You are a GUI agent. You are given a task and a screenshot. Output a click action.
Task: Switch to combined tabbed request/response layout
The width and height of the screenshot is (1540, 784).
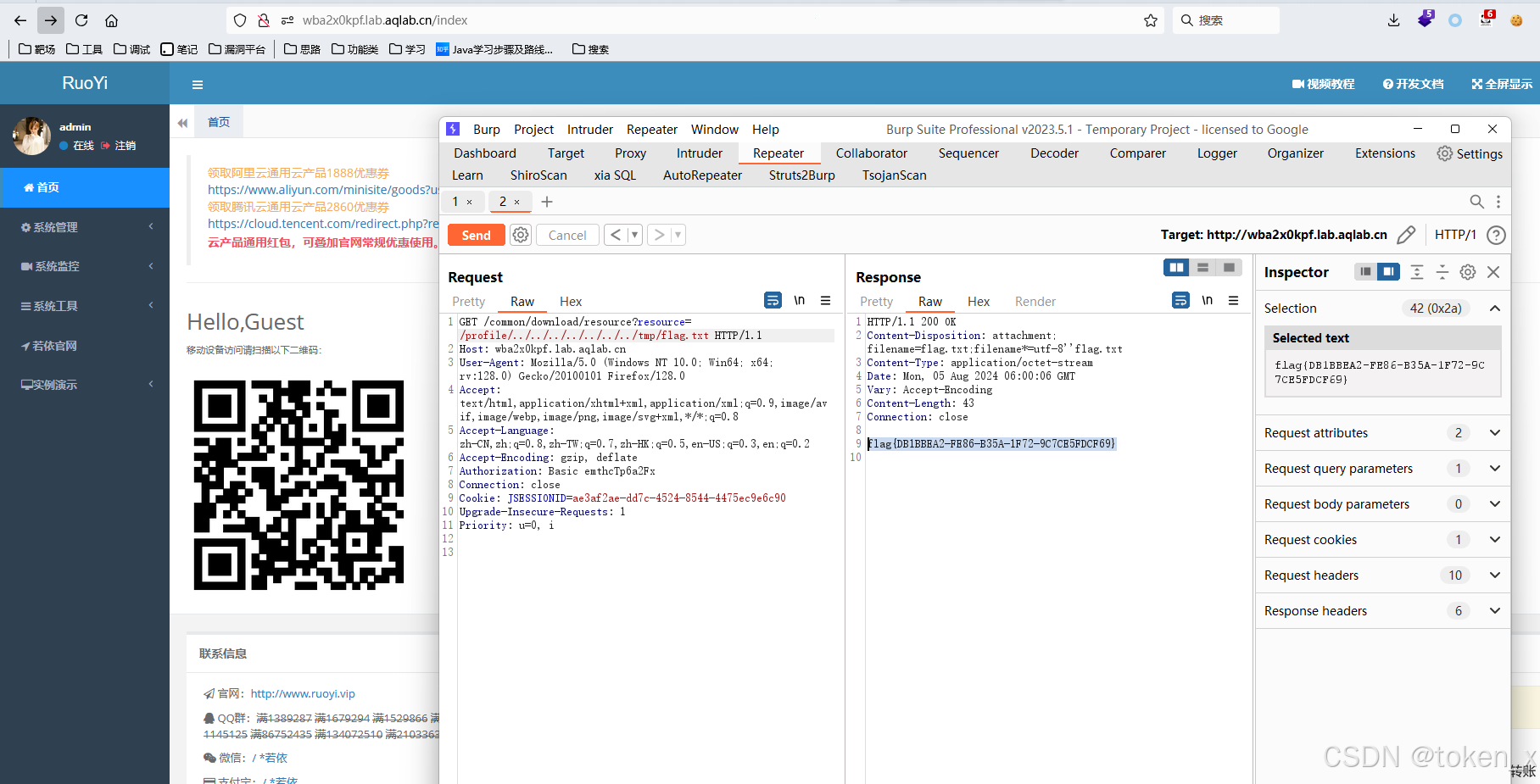1229,268
